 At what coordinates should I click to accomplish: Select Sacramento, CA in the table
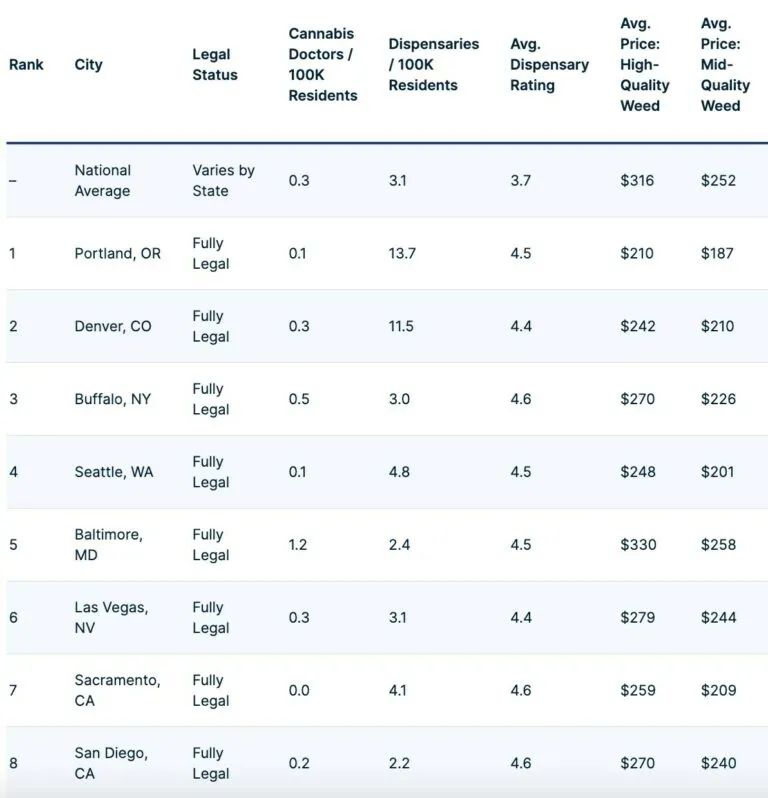pos(118,690)
